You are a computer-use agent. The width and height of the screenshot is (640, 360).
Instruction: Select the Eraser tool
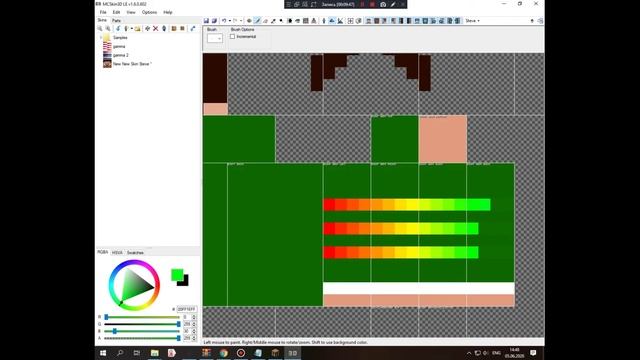pos(265,21)
